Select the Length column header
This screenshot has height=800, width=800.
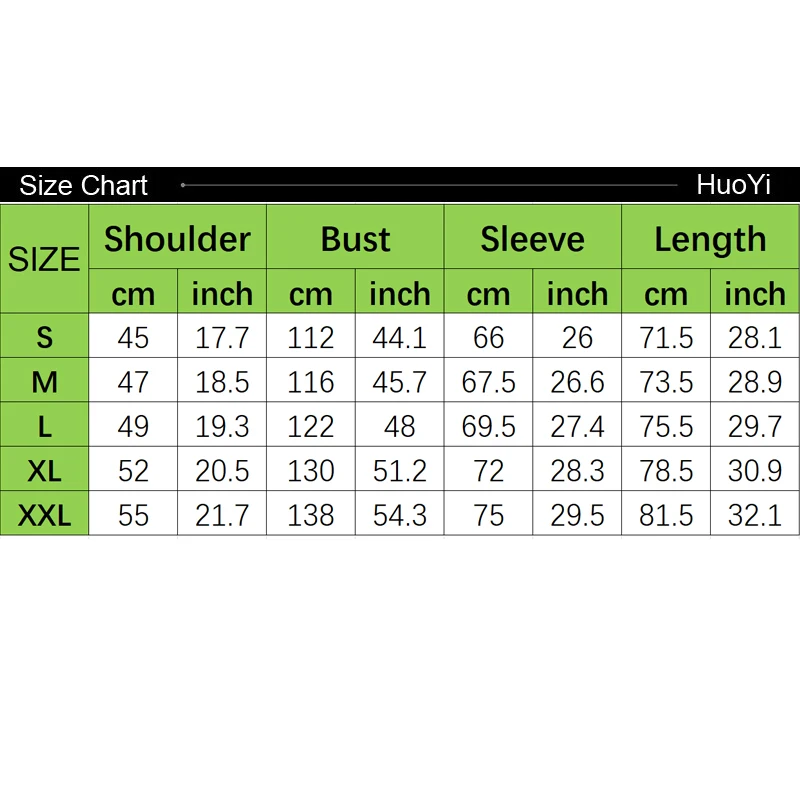click(x=710, y=239)
